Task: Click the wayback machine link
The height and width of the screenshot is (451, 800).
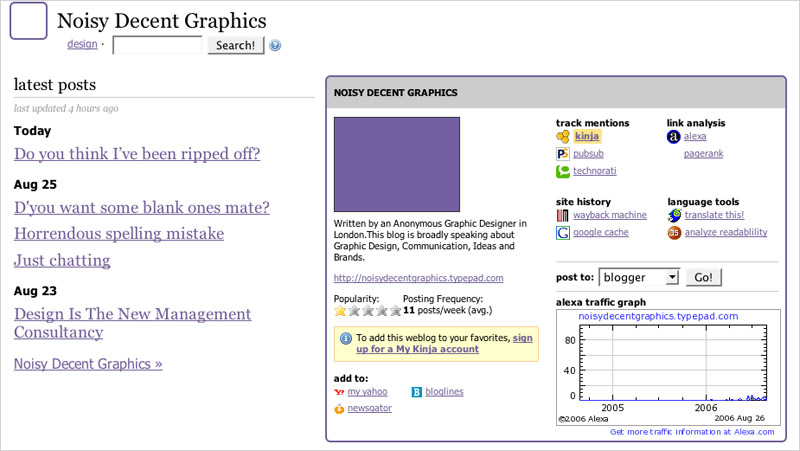Action: click(x=610, y=215)
